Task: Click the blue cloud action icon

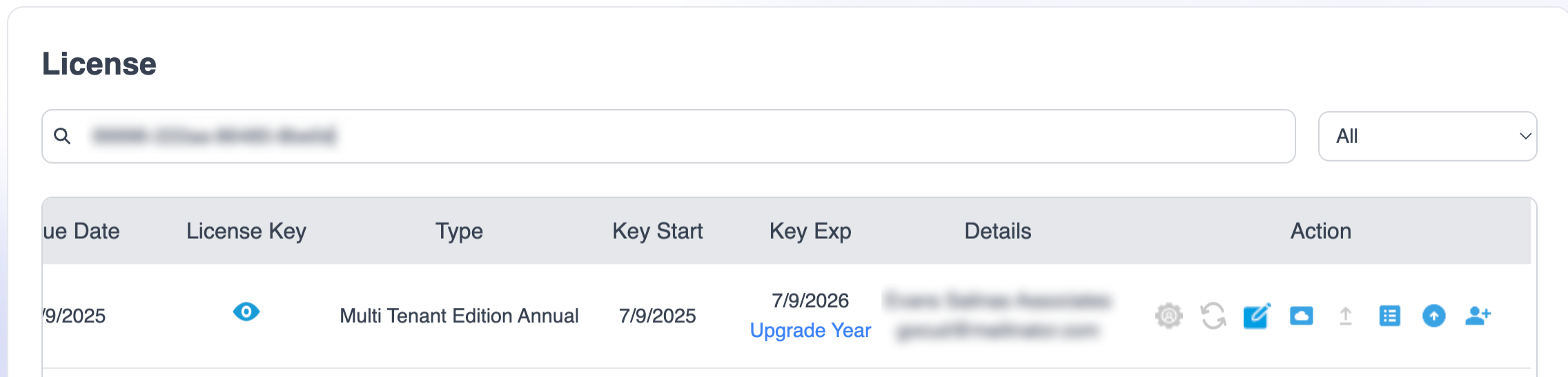Action: pos(1301,316)
